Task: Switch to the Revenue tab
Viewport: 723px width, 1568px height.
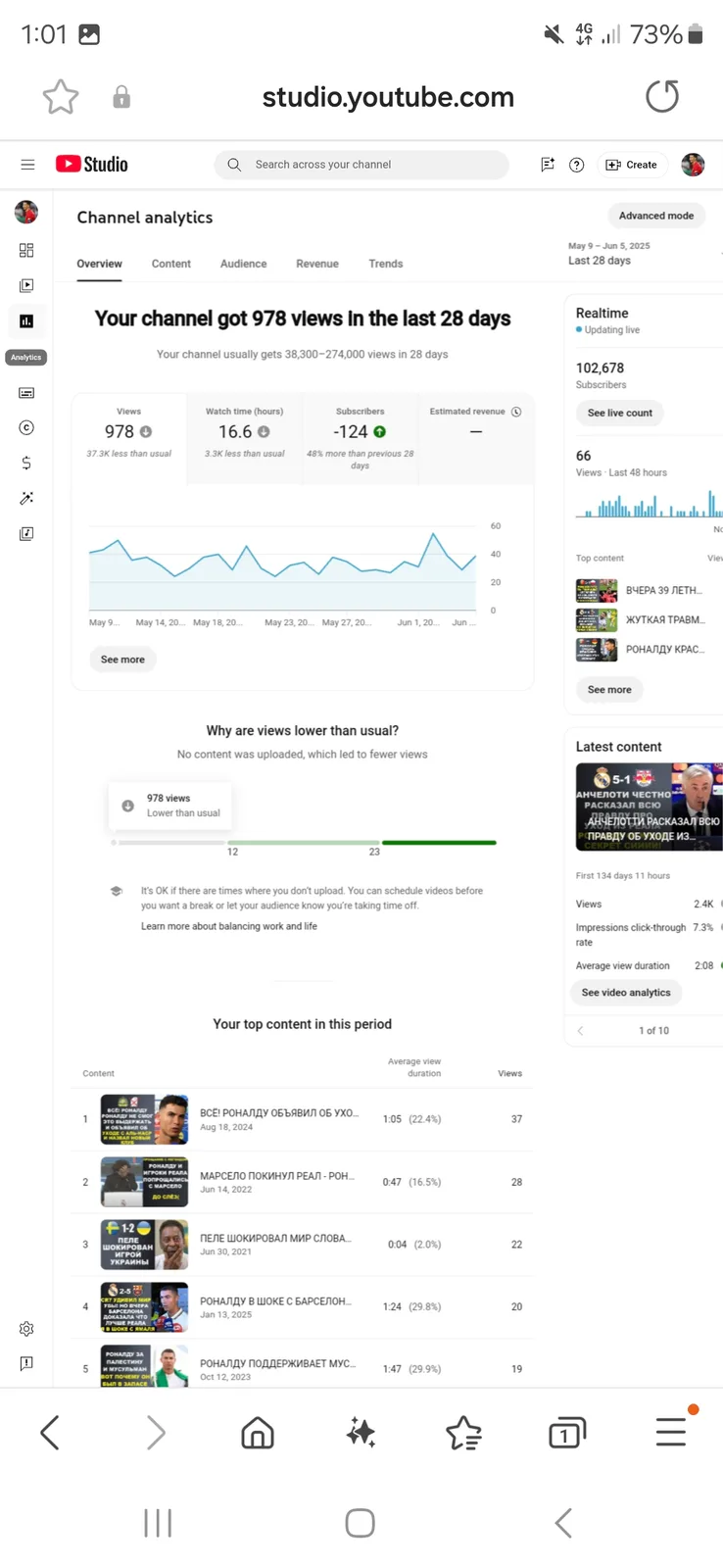Action: 317,264
